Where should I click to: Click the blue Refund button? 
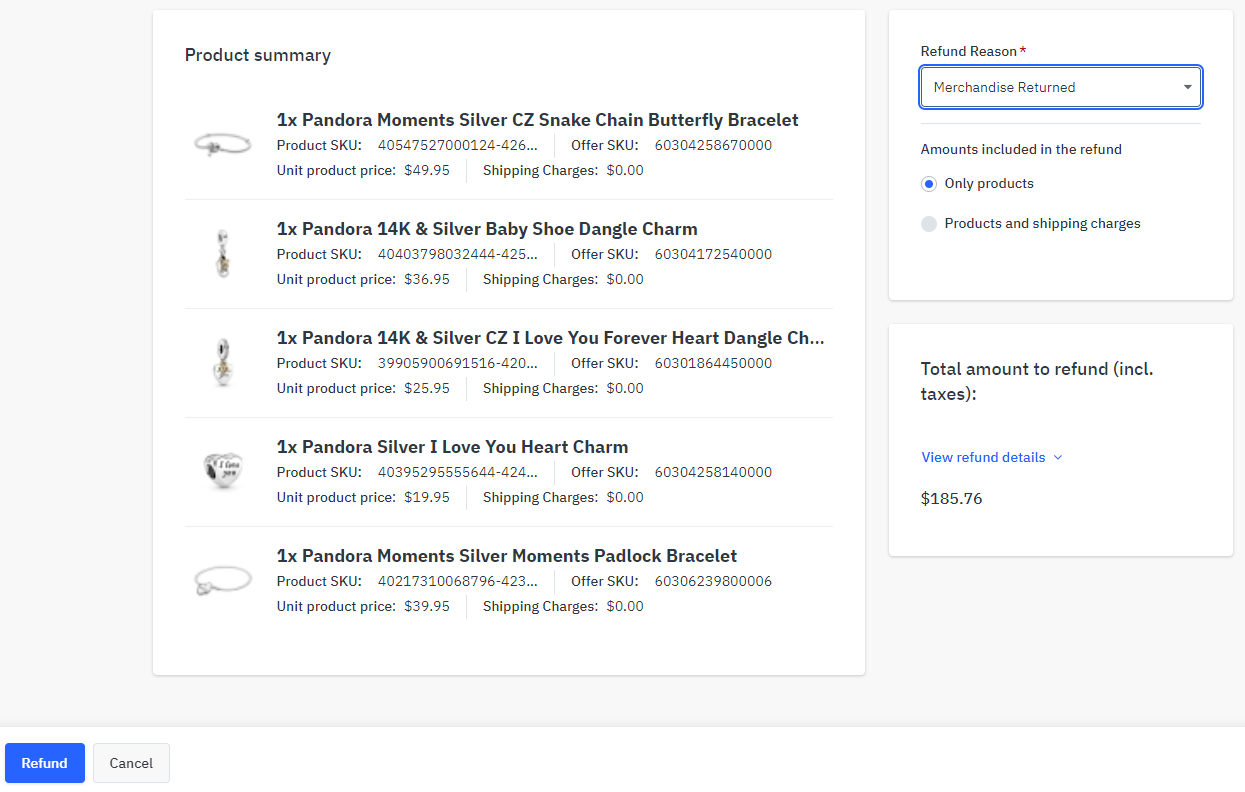coord(45,763)
